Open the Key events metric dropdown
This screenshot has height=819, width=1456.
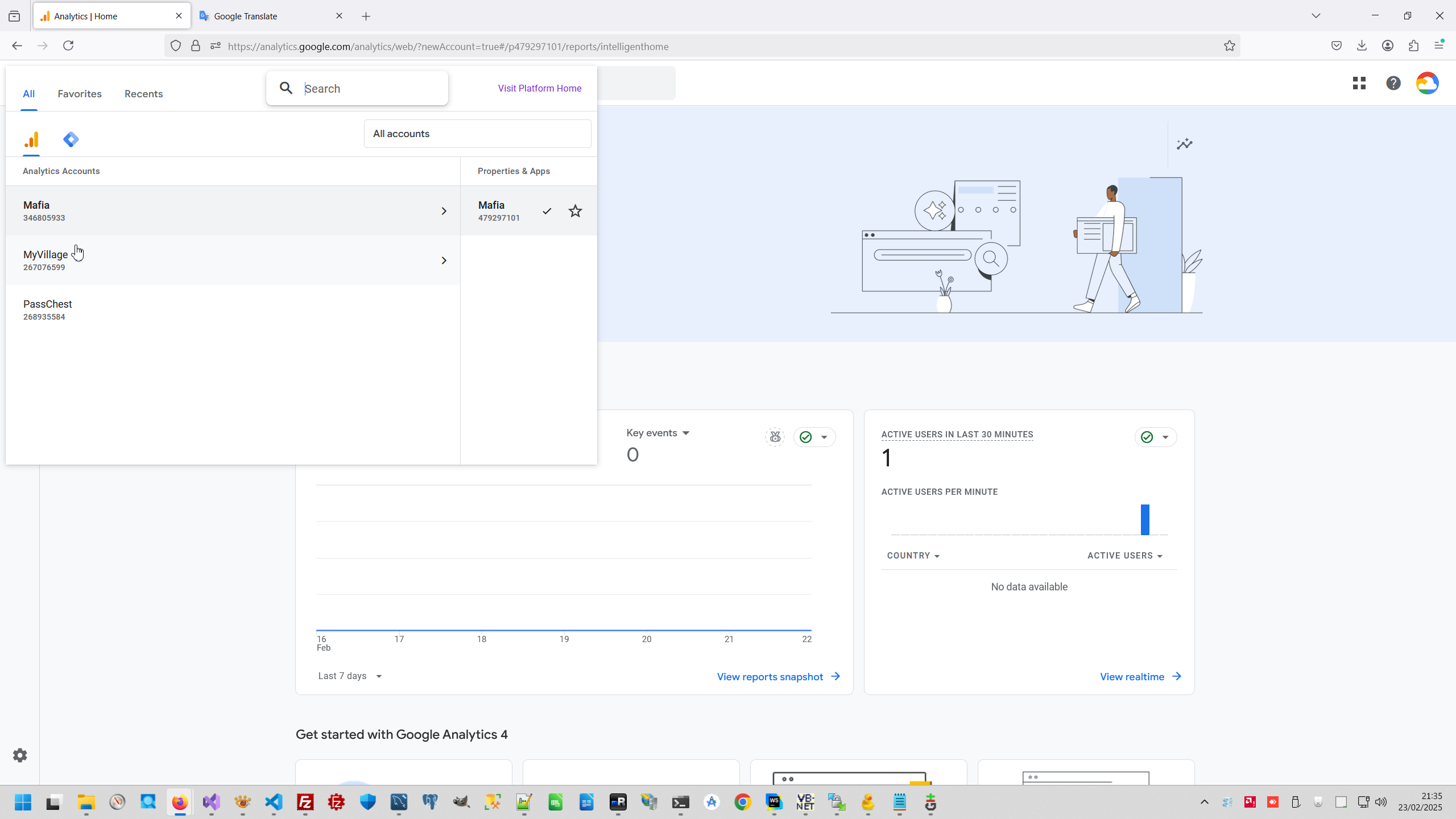point(658,433)
